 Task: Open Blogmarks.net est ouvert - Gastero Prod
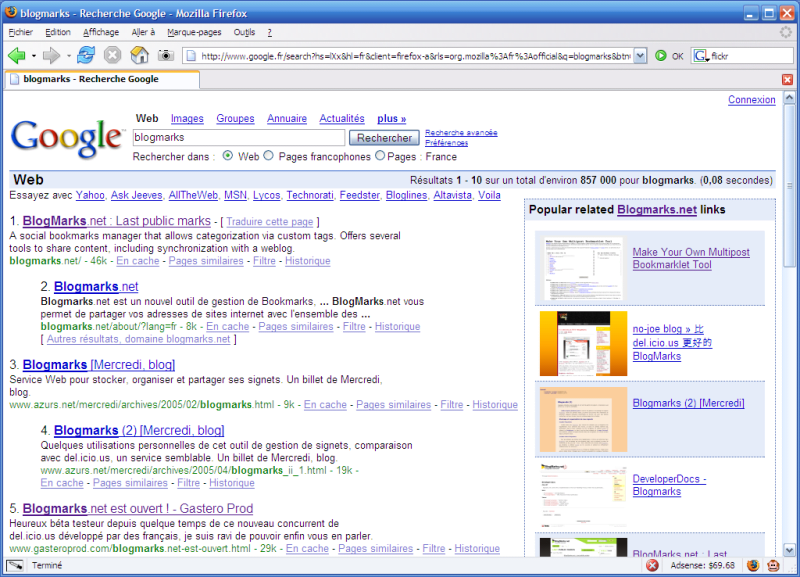click(x=138, y=509)
